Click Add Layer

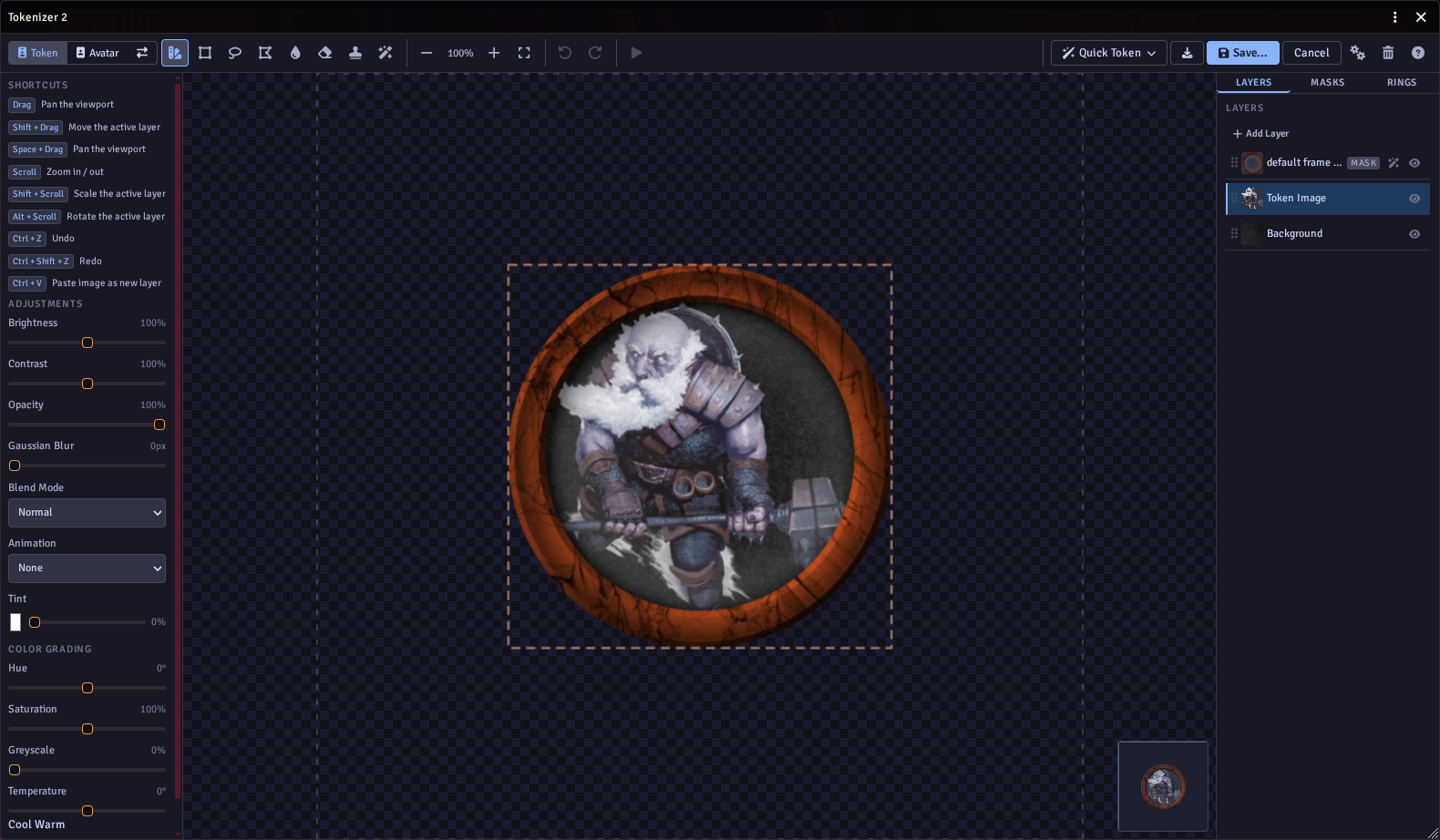(1260, 134)
